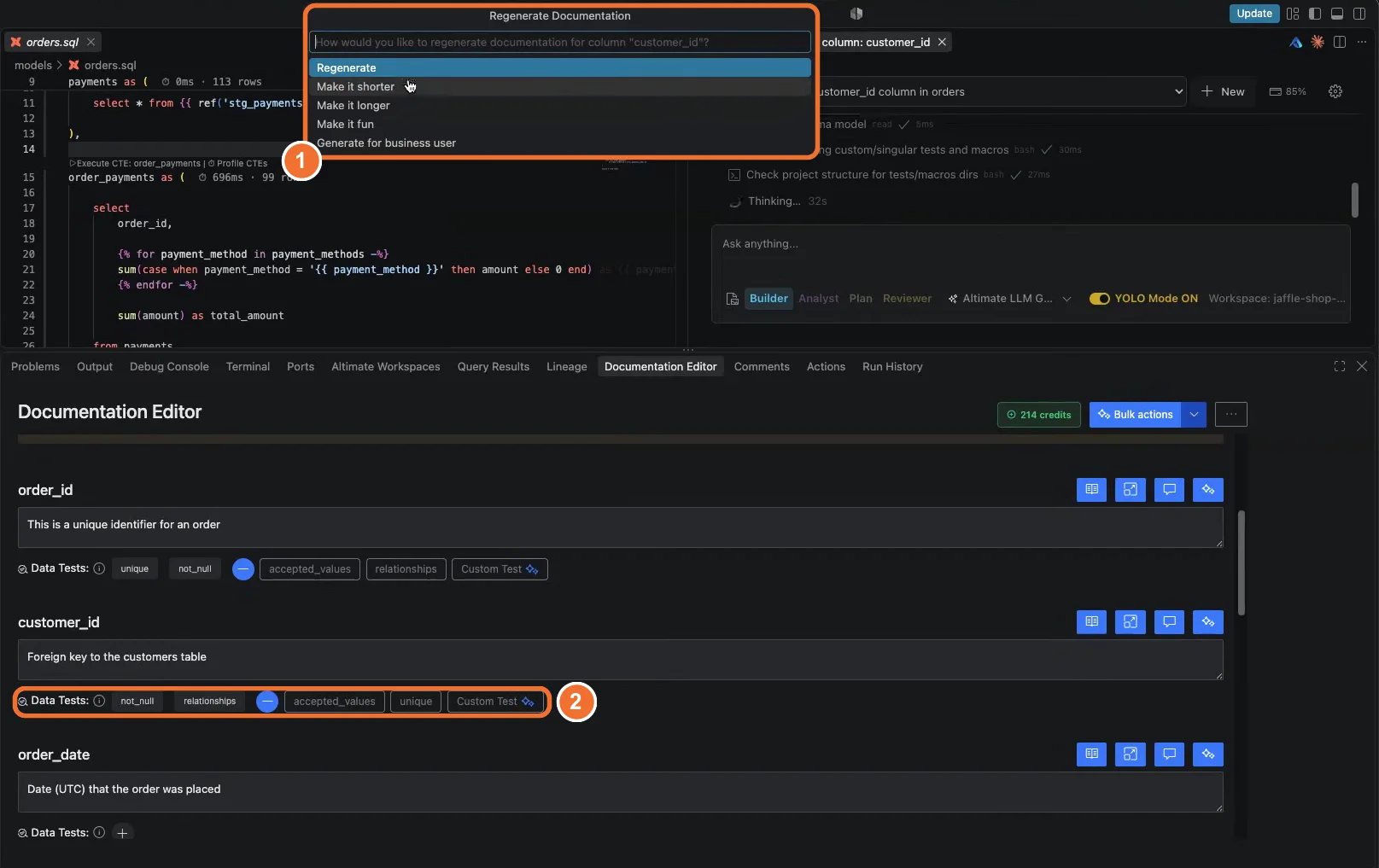The width and height of the screenshot is (1379, 868).
Task: Add relationships test to order_id
Action: pos(406,569)
